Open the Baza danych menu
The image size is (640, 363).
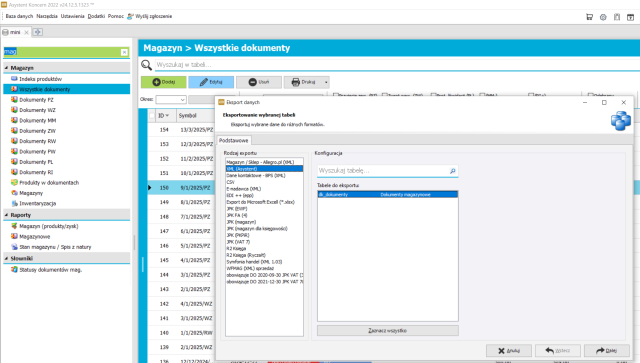click(19, 16)
